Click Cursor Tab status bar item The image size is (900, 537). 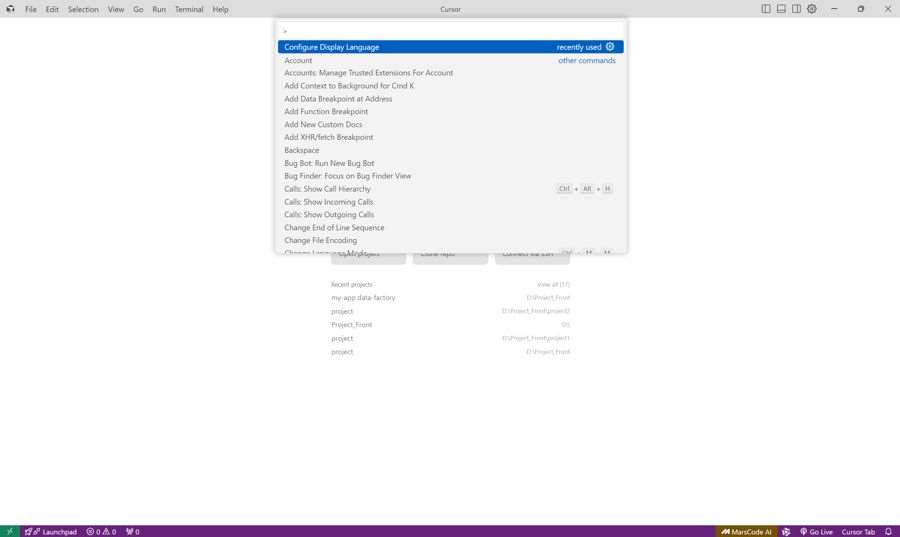pyautogui.click(x=858, y=531)
